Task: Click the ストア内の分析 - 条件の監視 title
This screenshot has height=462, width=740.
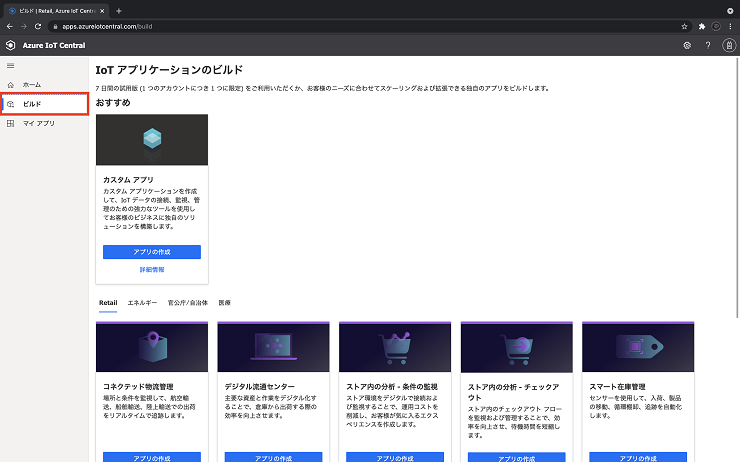Action: click(392, 386)
